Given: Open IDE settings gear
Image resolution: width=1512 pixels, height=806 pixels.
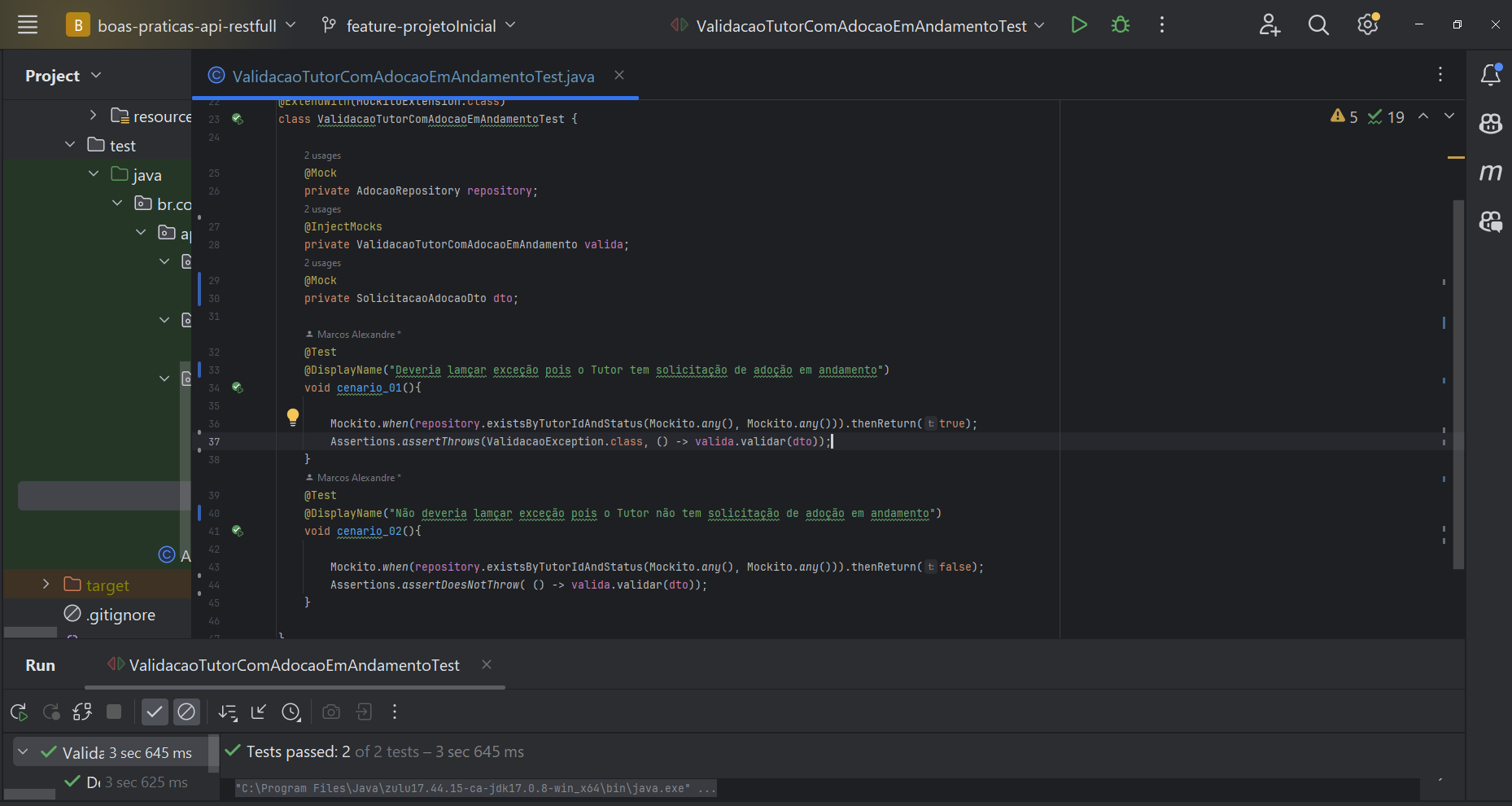Looking at the screenshot, I should click(1368, 25).
